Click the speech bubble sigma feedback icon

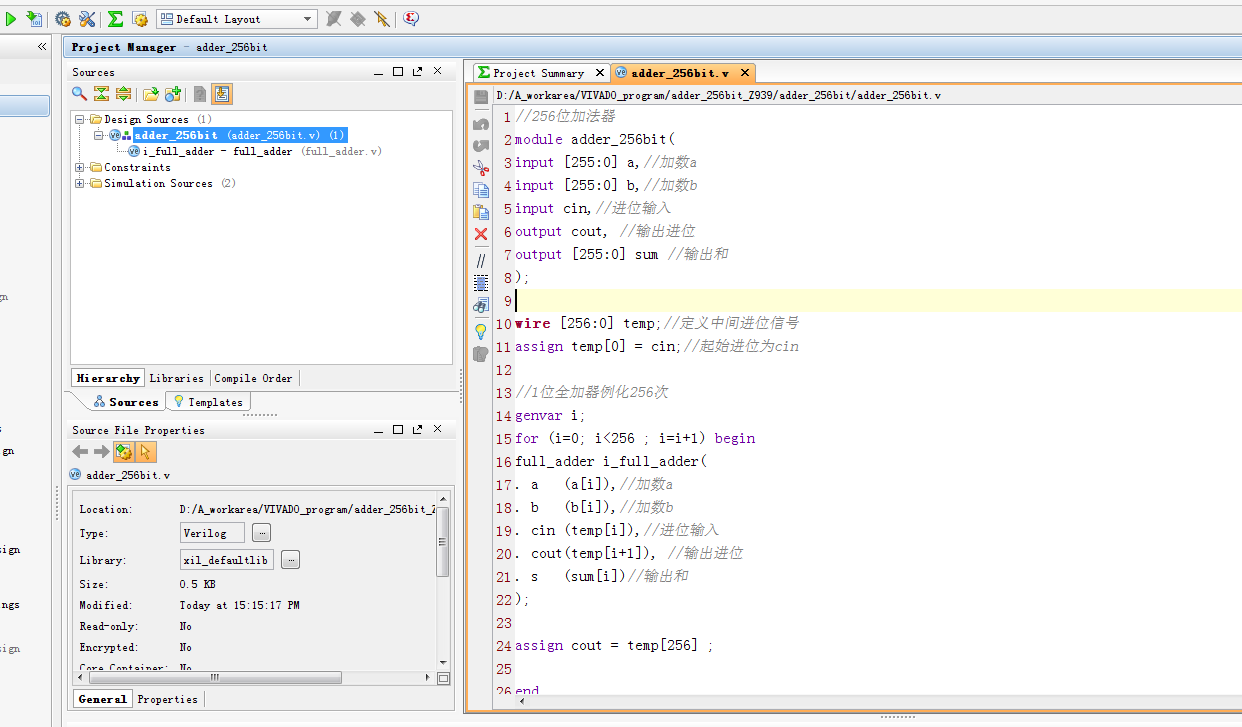pos(411,18)
